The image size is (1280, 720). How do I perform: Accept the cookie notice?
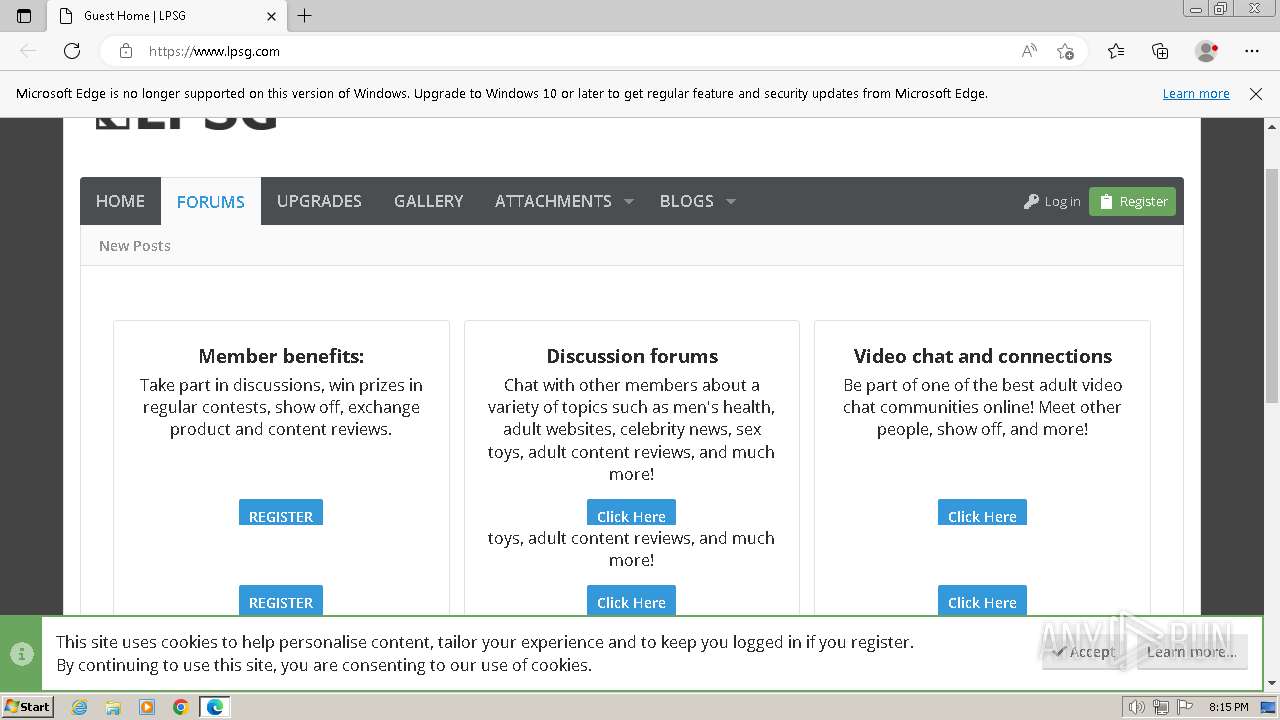coord(1083,652)
